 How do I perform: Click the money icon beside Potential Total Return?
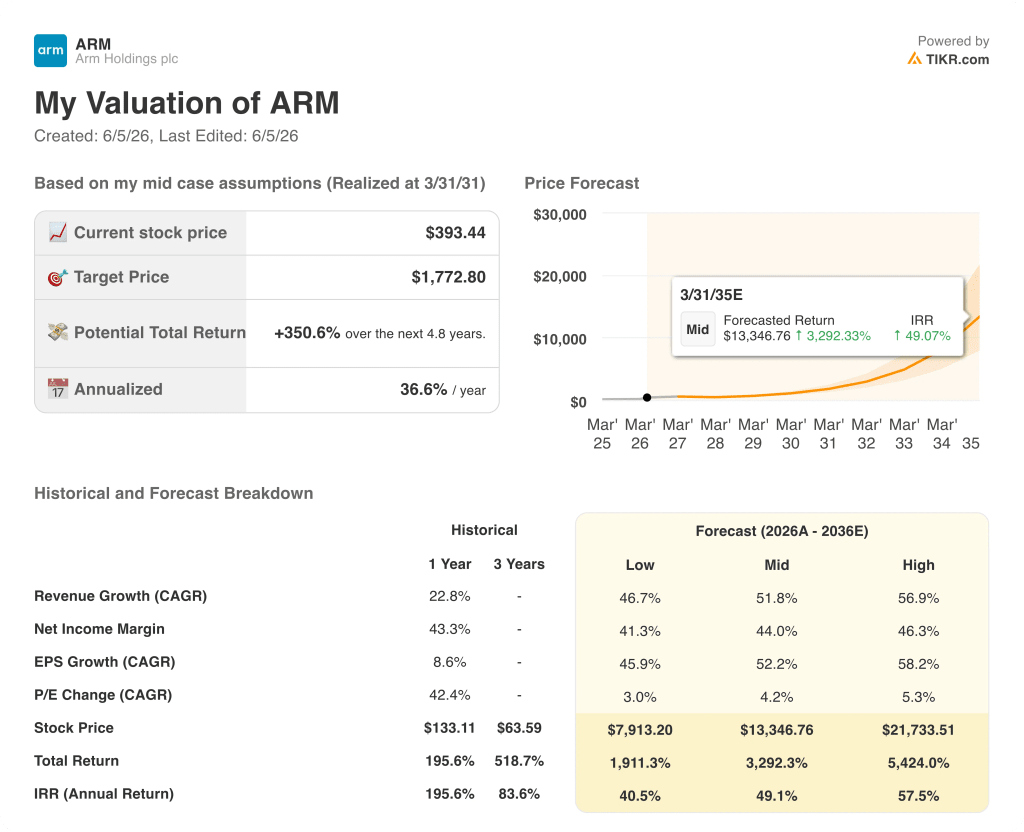click(x=57, y=332)
